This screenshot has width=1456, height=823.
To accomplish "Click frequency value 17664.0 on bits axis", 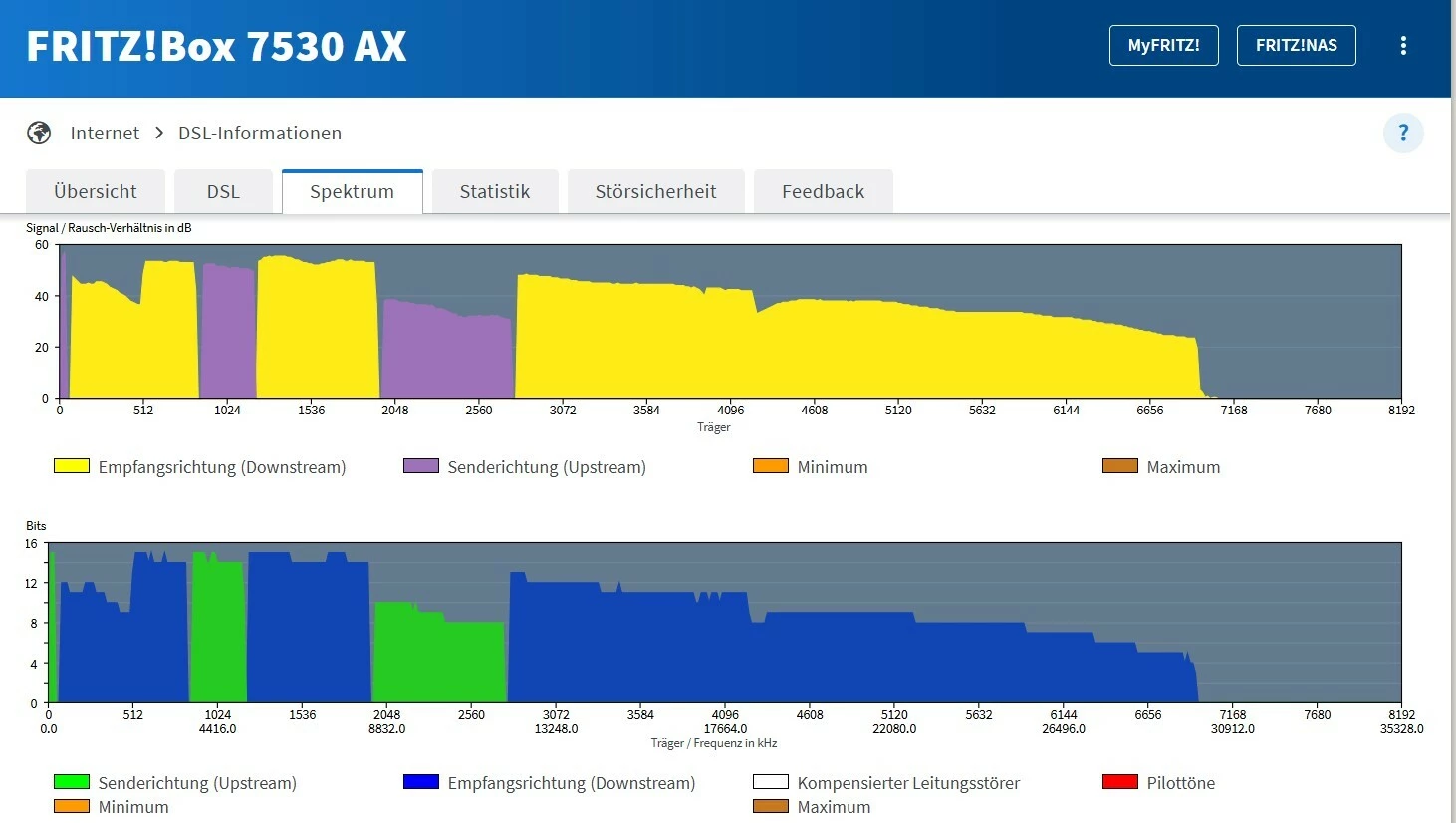I will point(726,729).
